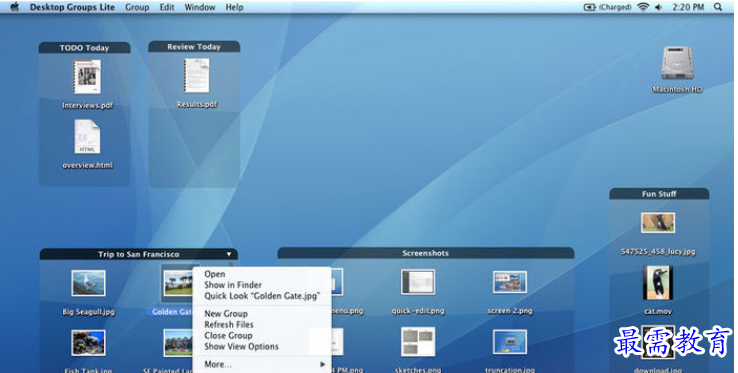Viewport: 738px width, 373px height.
Task: Choose Show in Finder from context menu
Action: pos(263,285)
